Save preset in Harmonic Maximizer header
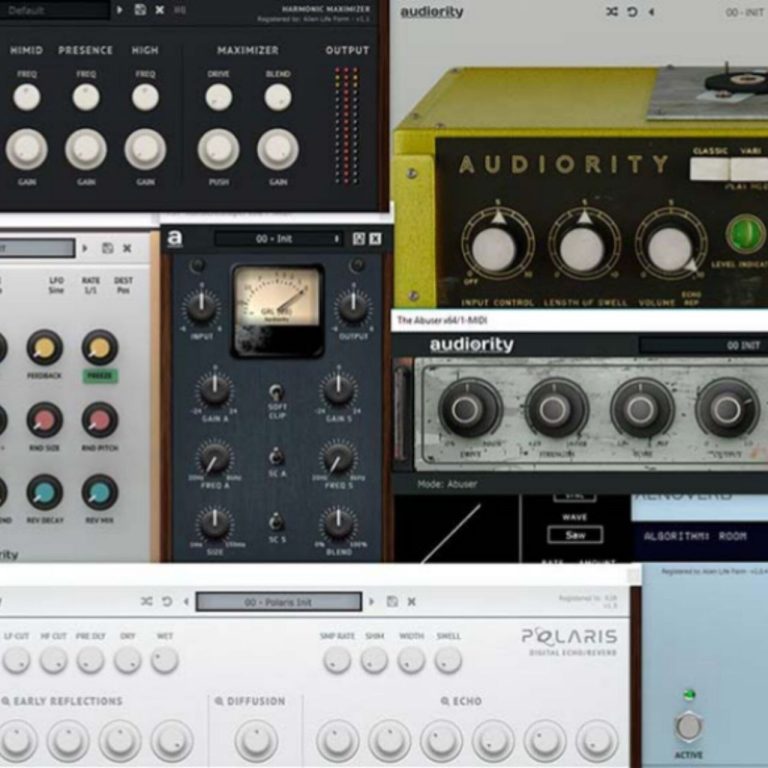The height and width of the screenshot is (768, 768). [140, 9]
